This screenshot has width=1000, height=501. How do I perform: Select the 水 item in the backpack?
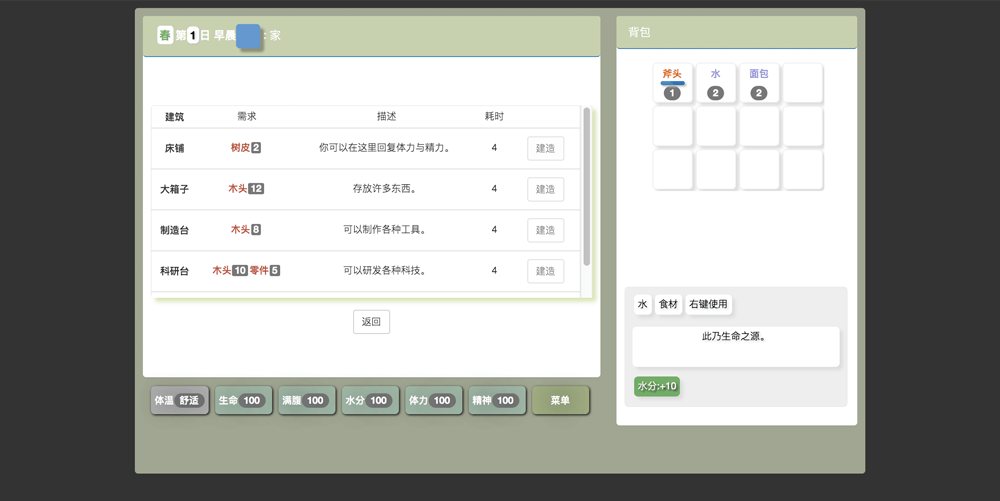(715, 83)
